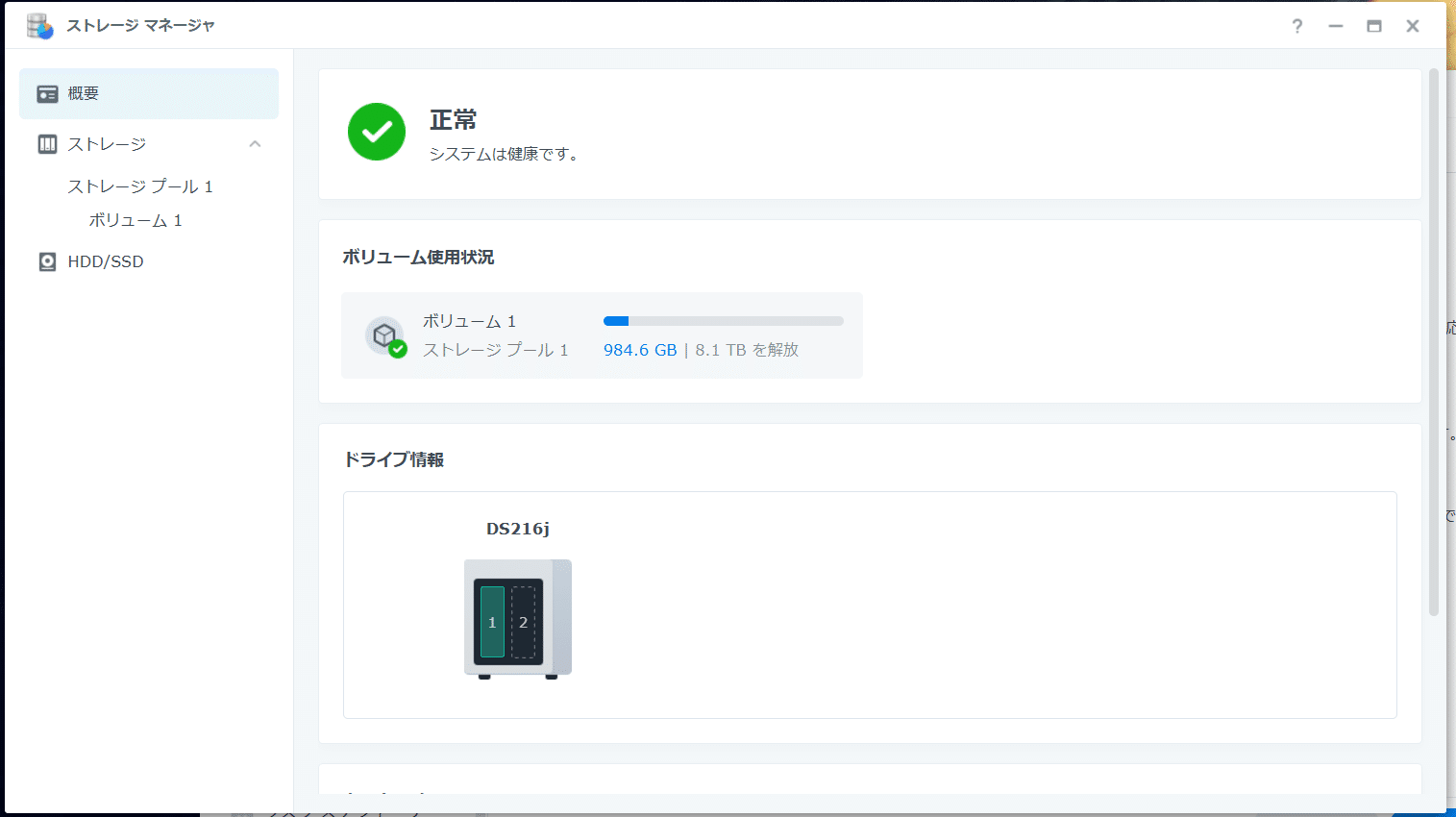Click the taskbar item at the bottom edge

tap(336, 813)
